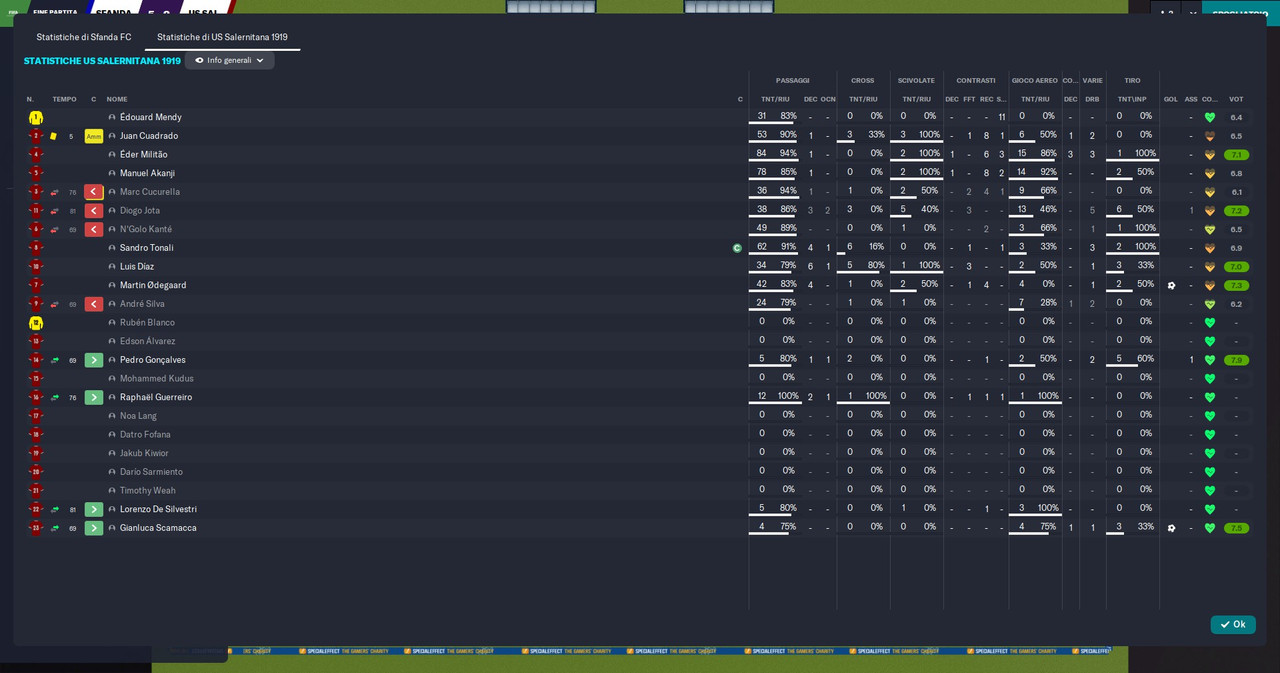The height and width of the screenshot is (673, 1280).
Task: Click the 7.9 rating badge for Pedro Gonçalves
Action: (1236, 360)
